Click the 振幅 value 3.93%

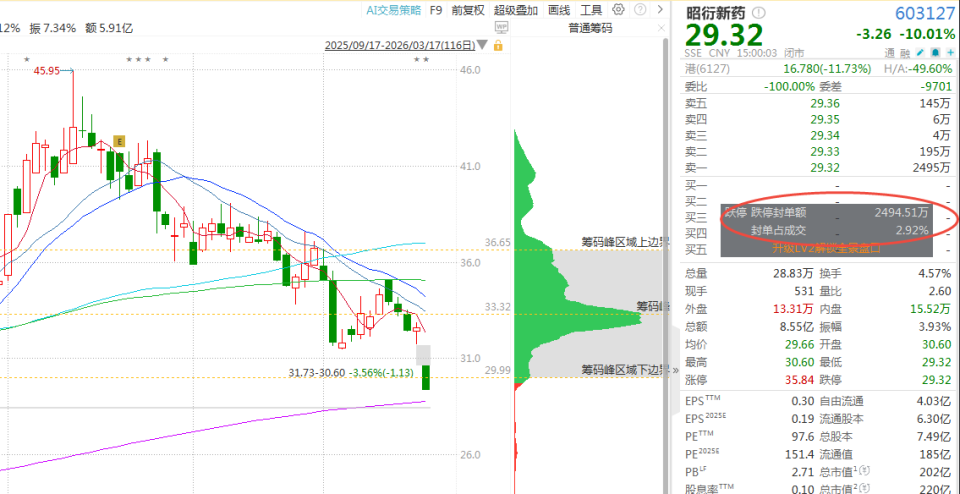(934, 327)
